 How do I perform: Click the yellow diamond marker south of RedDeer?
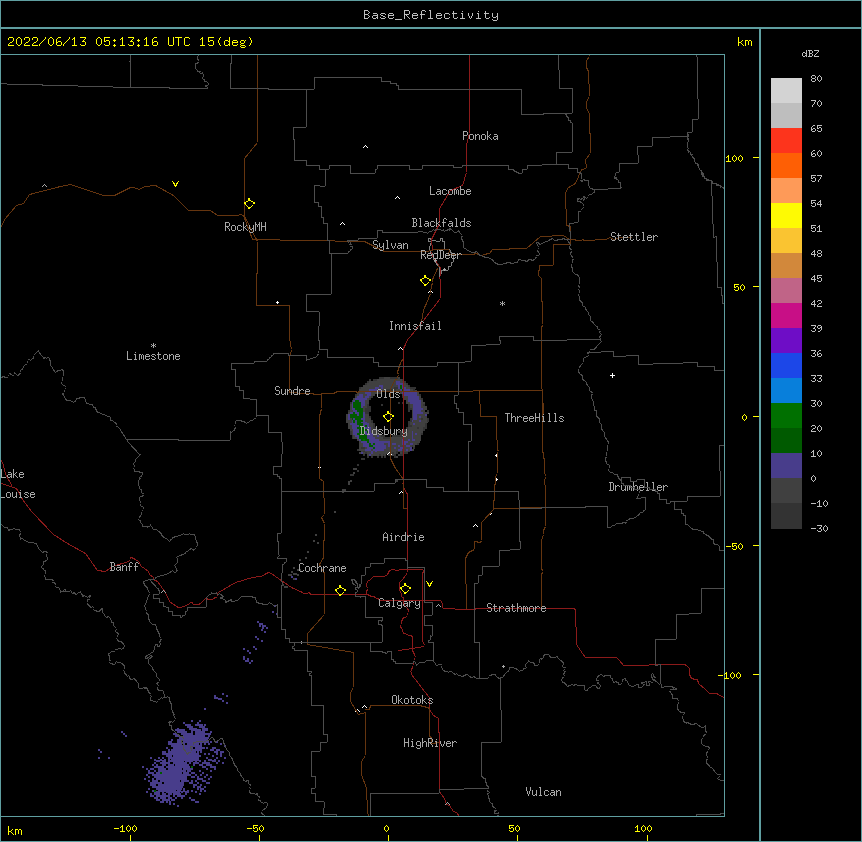pyautogui.click(x=426, y=281)
